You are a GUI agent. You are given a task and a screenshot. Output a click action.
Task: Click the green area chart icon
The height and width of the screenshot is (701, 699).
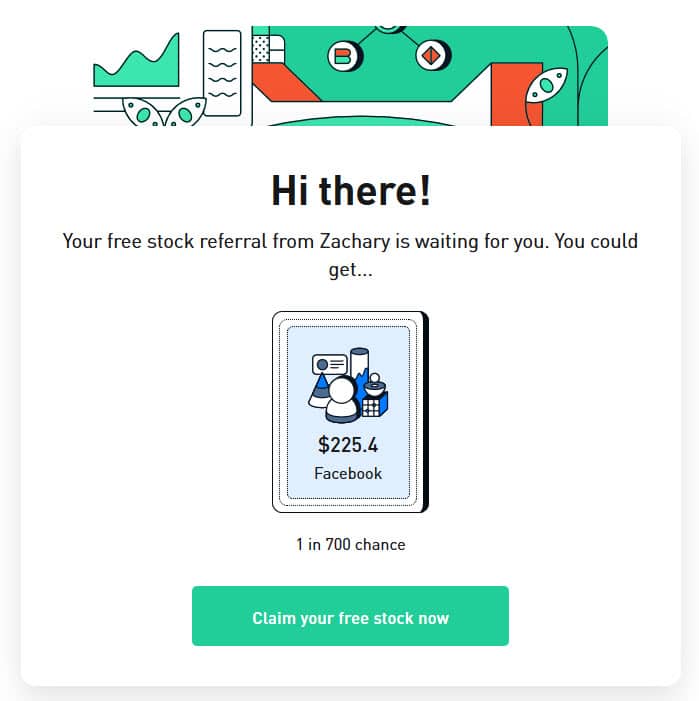coord(136,66)
